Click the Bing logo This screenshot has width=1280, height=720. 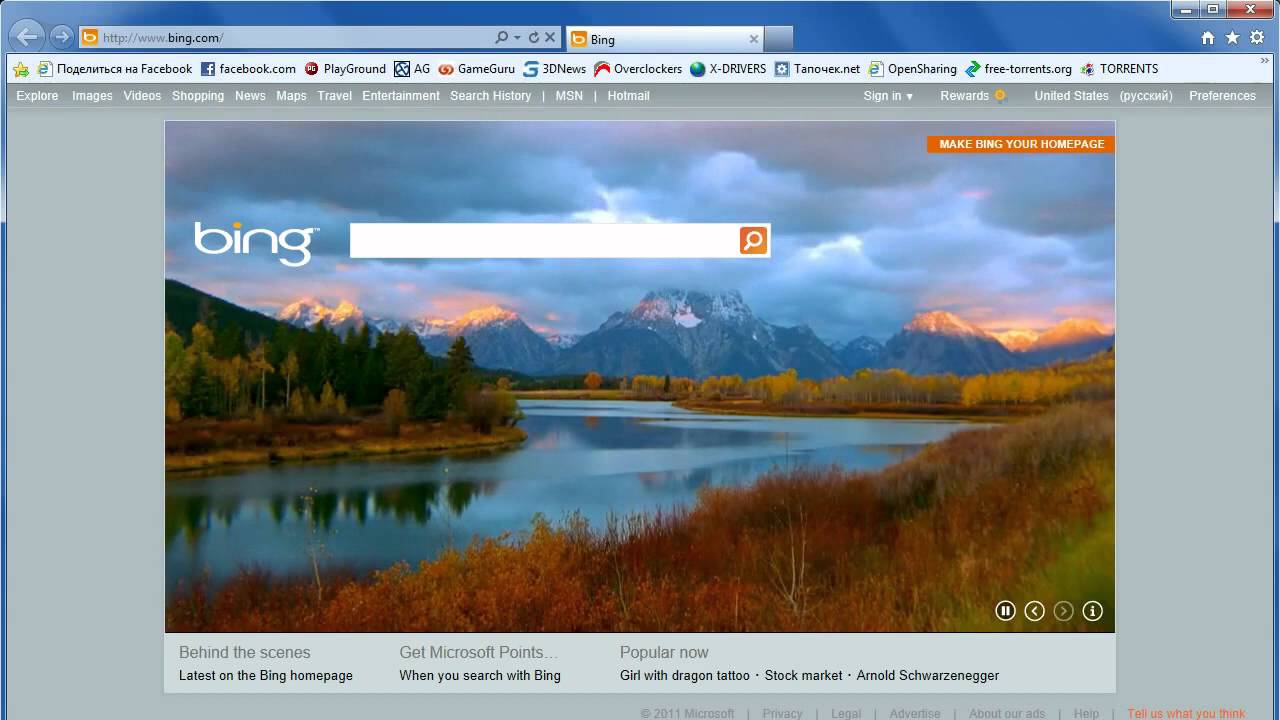click(x=256, y=242)
